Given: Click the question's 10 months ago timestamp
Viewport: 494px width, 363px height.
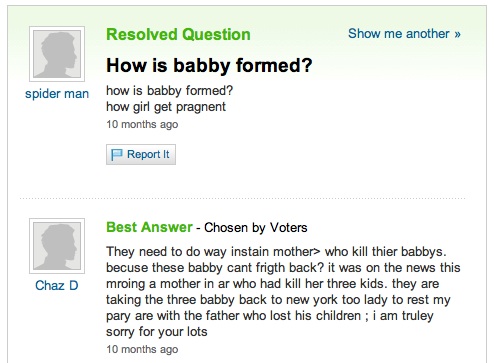Looking at the screenshot, I should pyautogui.click(x=142, y=124).
